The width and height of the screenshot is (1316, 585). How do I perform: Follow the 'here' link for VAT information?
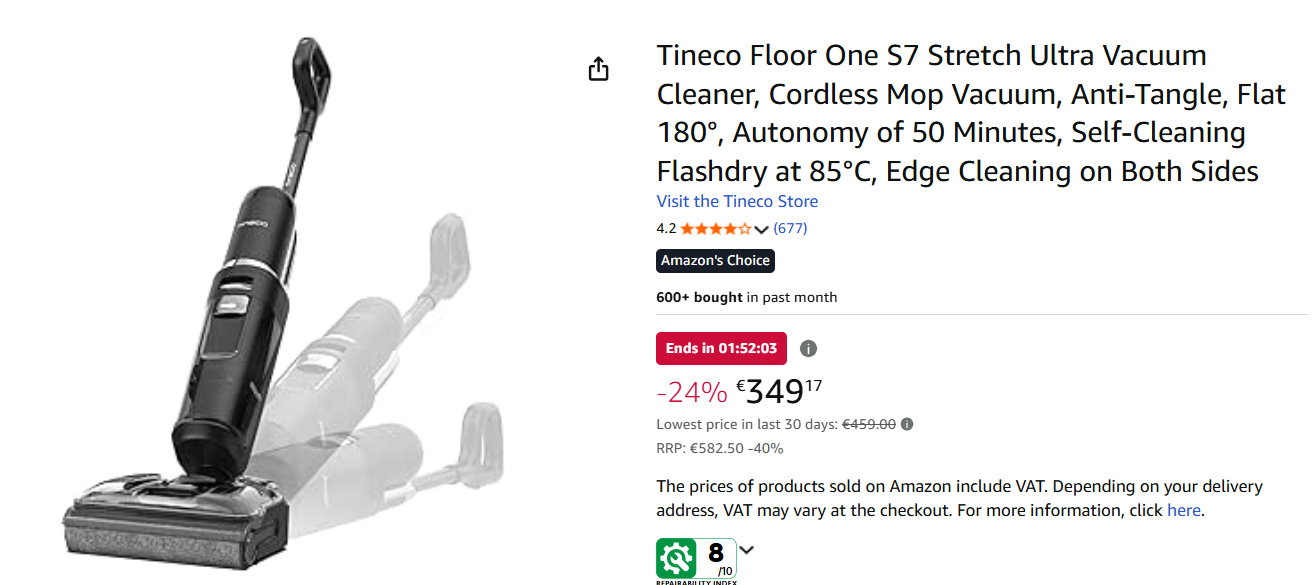1183,510
